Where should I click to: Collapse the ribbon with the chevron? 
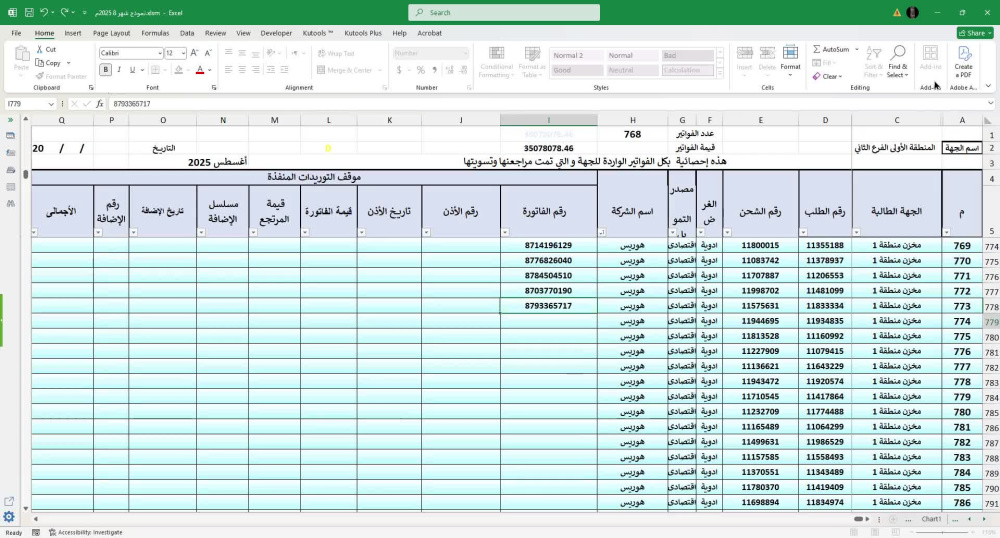989,86
